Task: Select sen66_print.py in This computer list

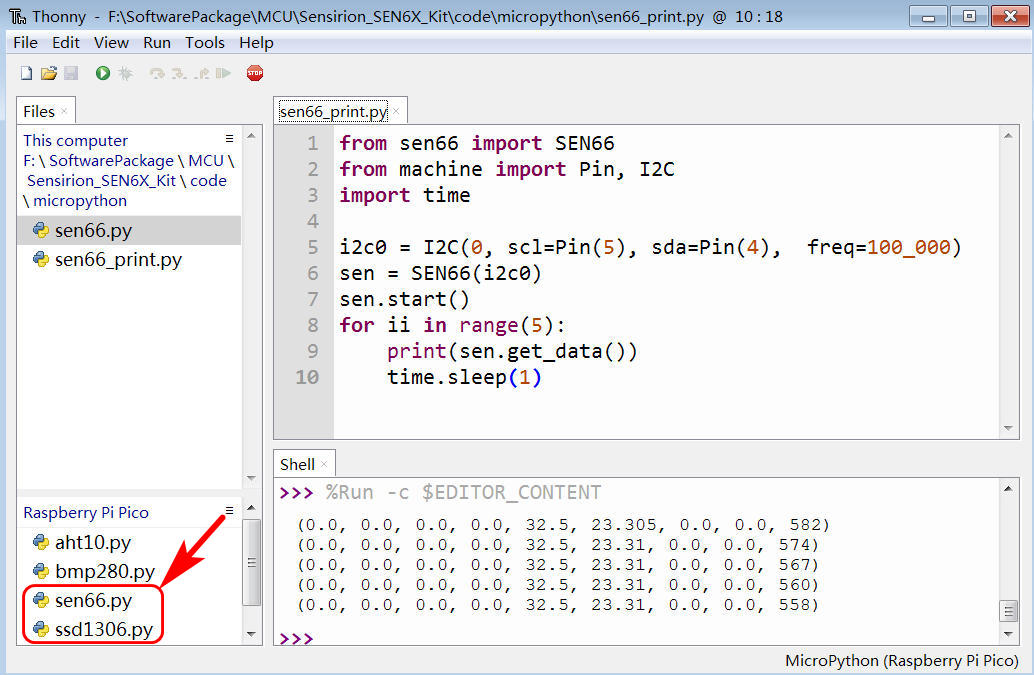Action: coord(118,260)
